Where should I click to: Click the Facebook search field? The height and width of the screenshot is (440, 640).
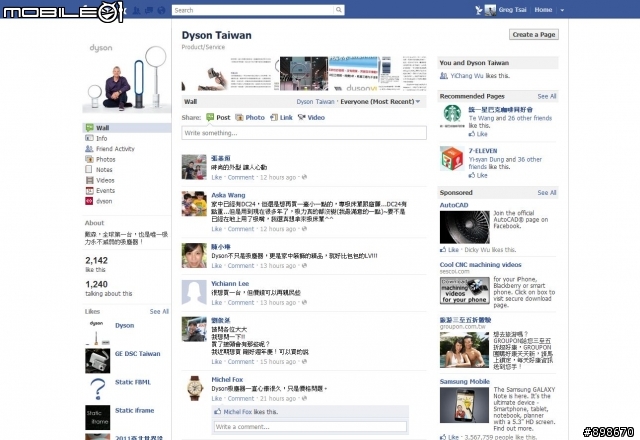[x=253, y=10]
